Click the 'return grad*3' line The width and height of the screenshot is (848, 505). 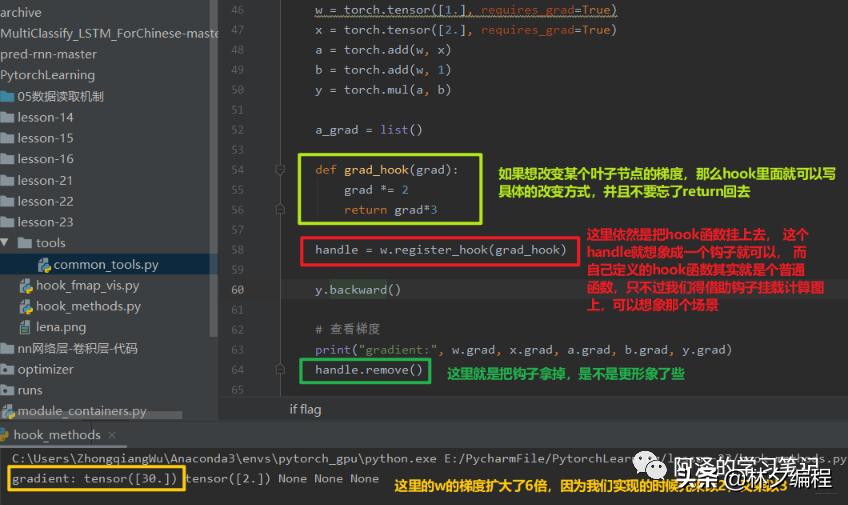(390, 210)
